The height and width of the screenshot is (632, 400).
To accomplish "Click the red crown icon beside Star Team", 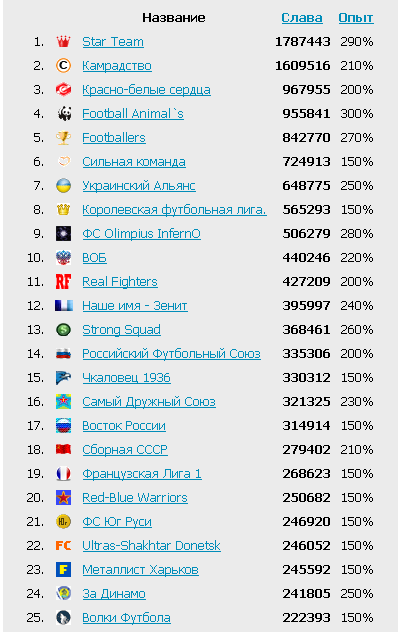I will (x=63, y=41).
